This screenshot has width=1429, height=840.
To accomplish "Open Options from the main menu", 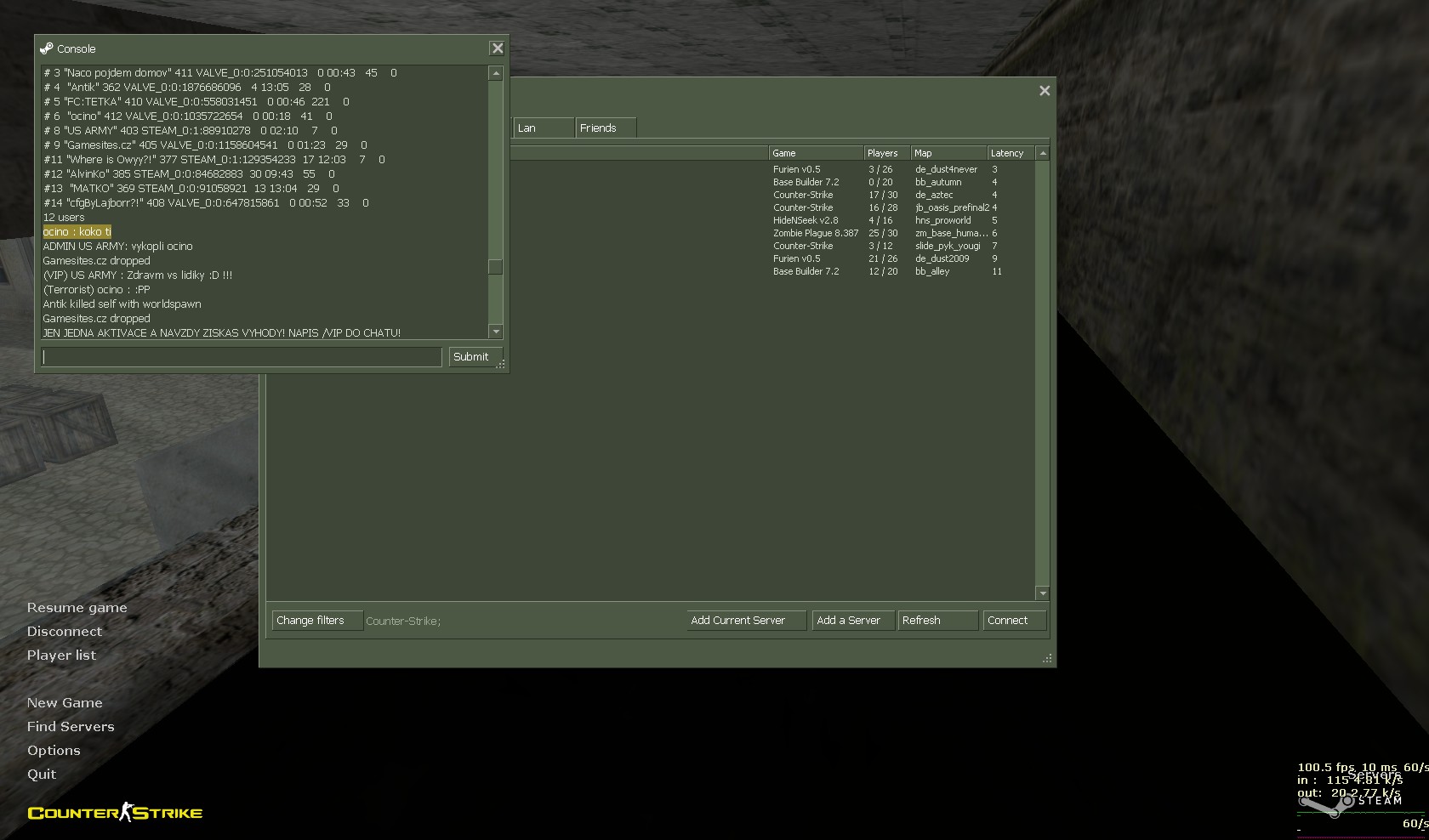I will click(x=54, y=751).
